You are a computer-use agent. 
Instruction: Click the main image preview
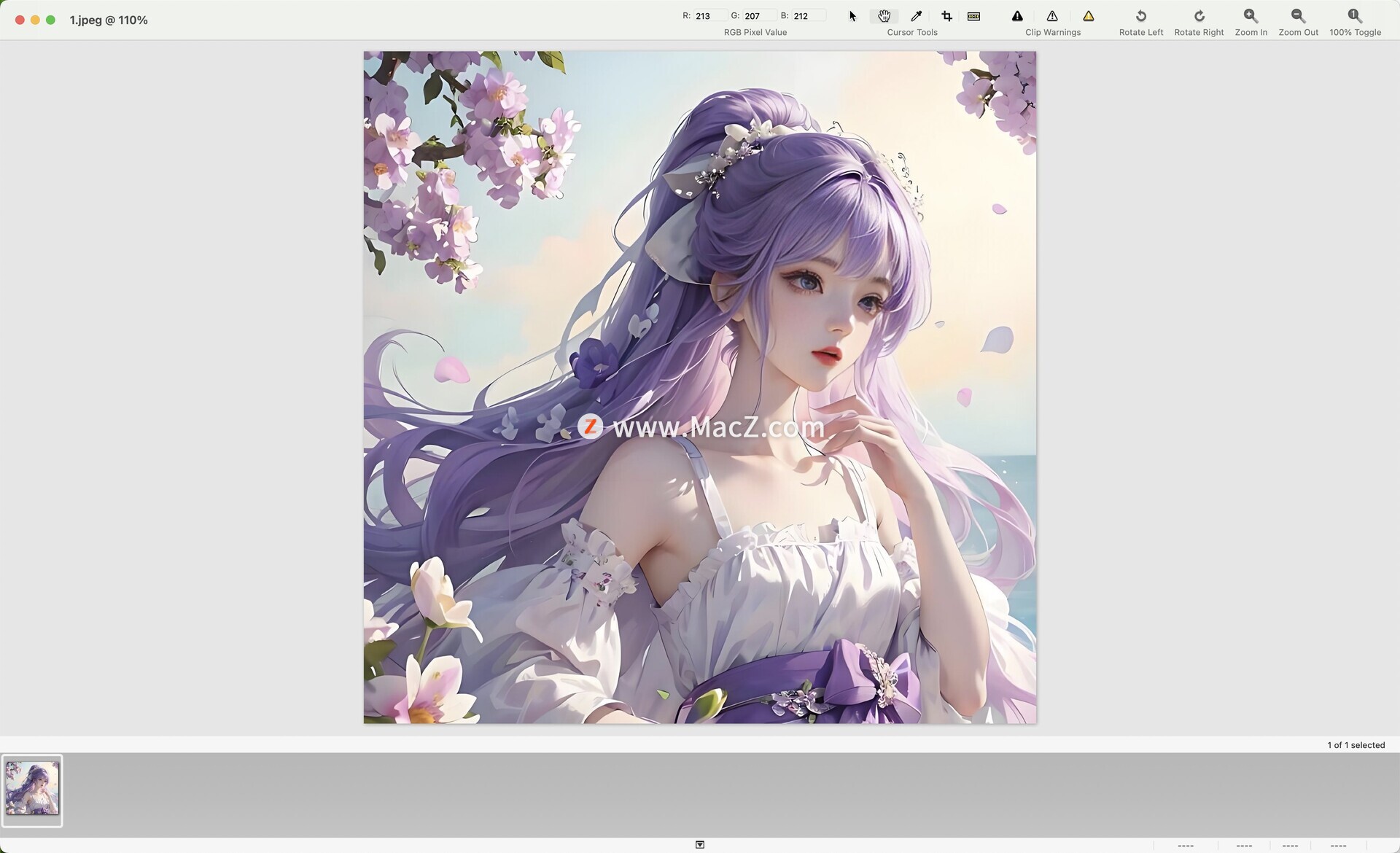coord(700,387)
